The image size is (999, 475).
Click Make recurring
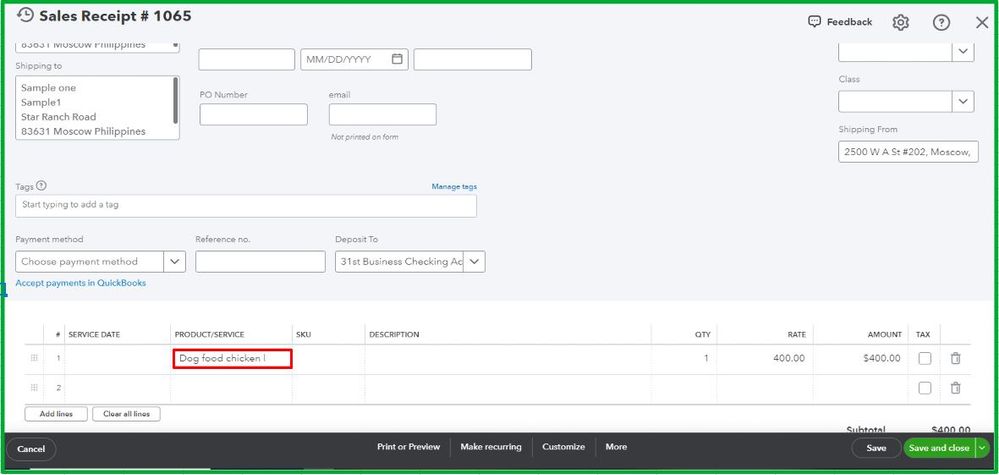pyautogui.click(x=491, y=447)
